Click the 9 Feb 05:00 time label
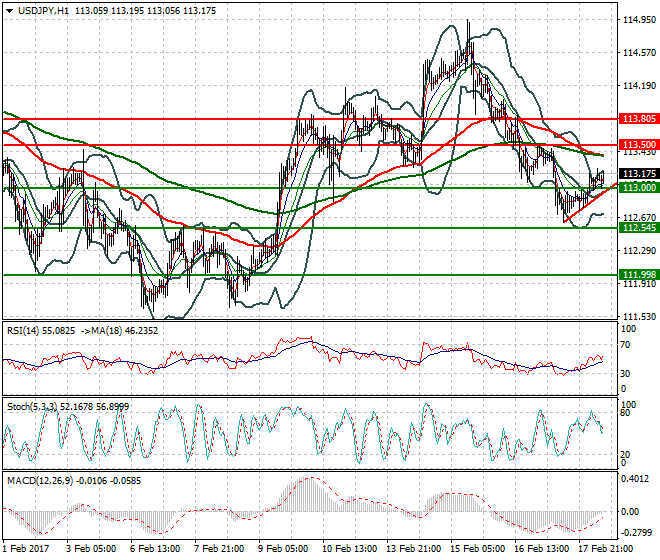Viewport: 660px width, 560px height. click(x=283, y=549)
